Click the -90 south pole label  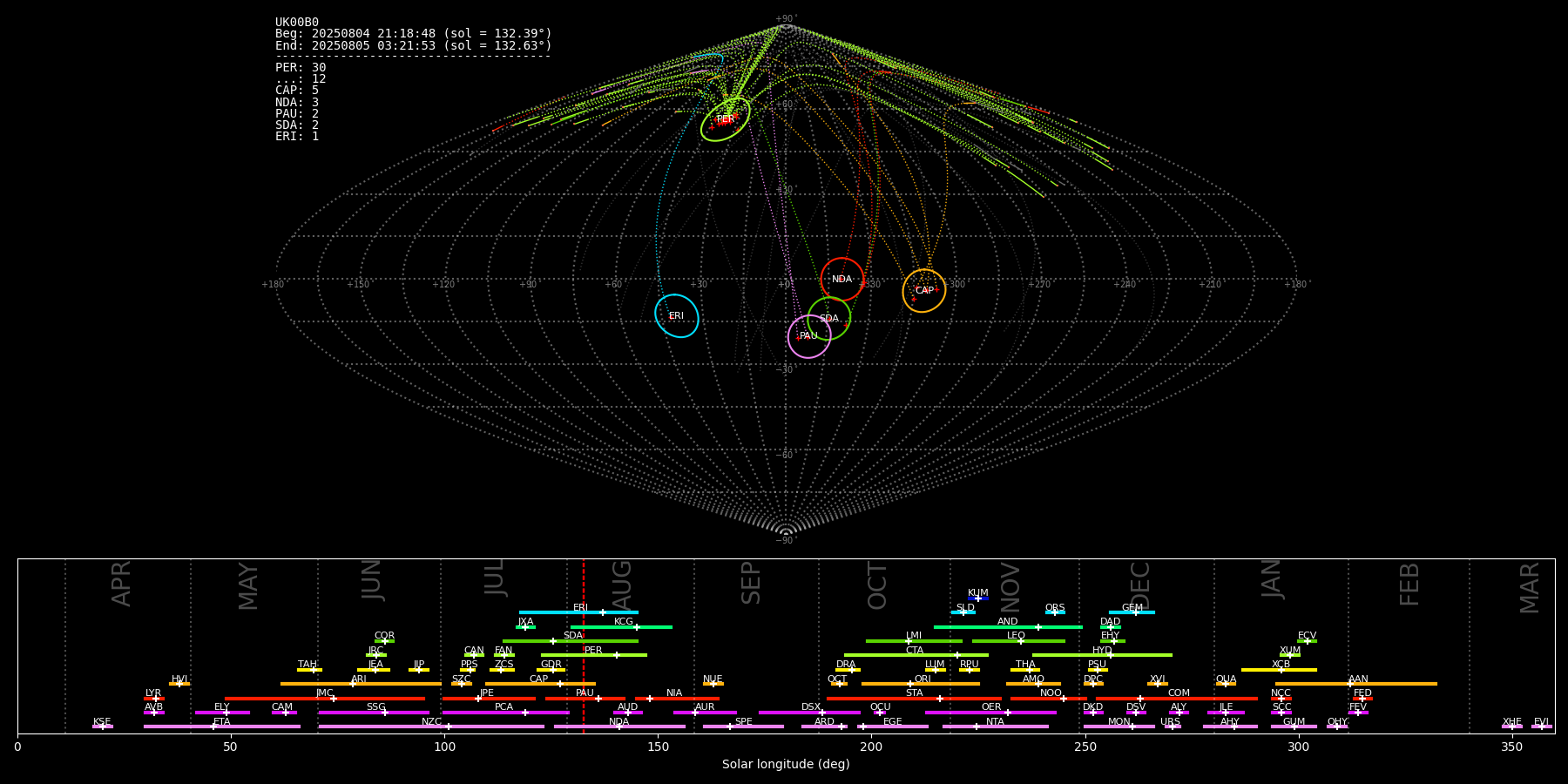point(785,540)
